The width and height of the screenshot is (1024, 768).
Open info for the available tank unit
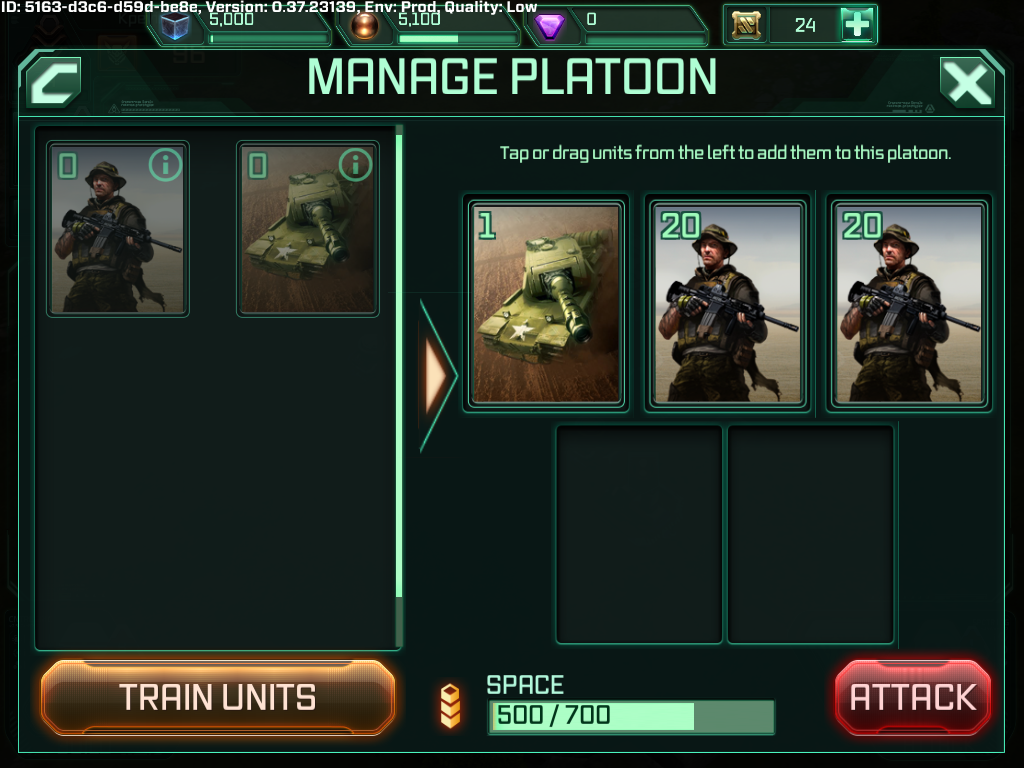[x=355, y=165]
